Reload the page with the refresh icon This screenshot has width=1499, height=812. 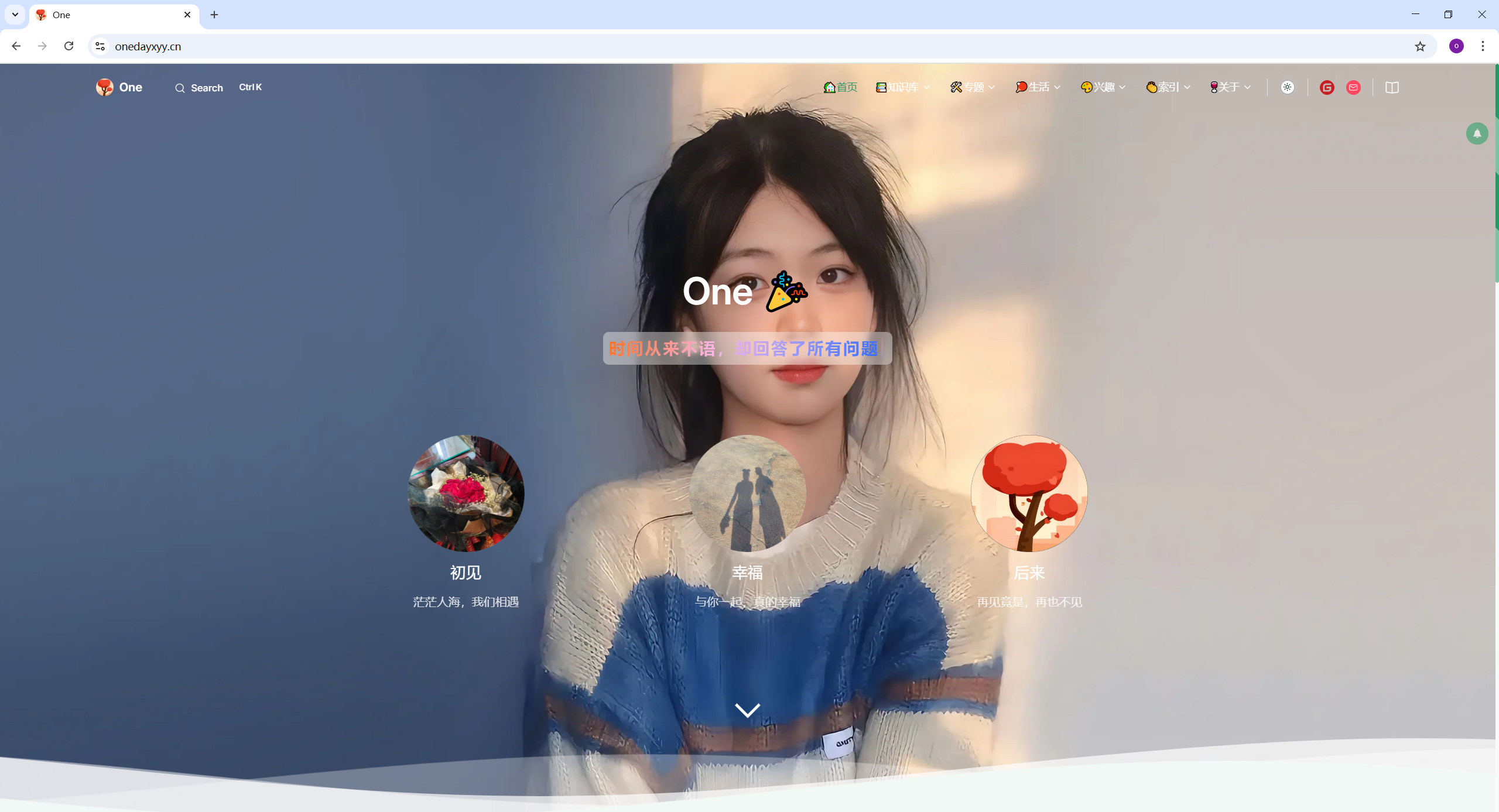click(69, 46)
